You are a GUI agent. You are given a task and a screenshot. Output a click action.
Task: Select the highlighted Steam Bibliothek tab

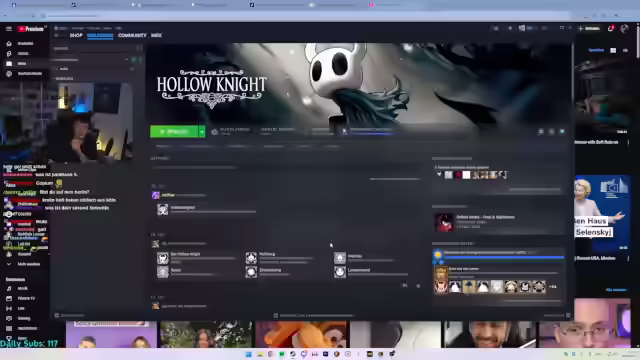tap(100, 36)
